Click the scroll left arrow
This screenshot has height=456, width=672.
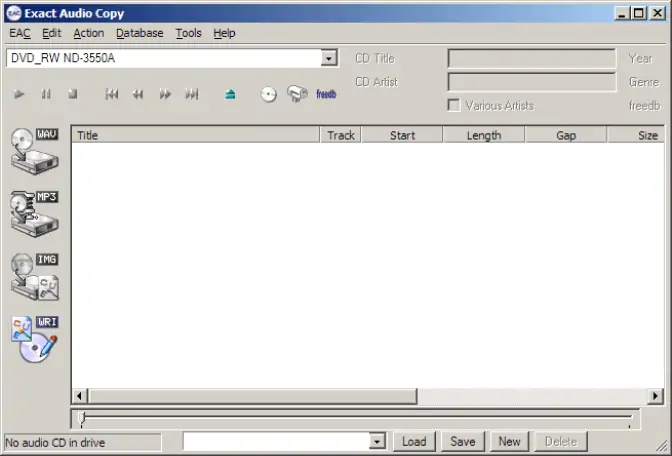pos(80,396)
